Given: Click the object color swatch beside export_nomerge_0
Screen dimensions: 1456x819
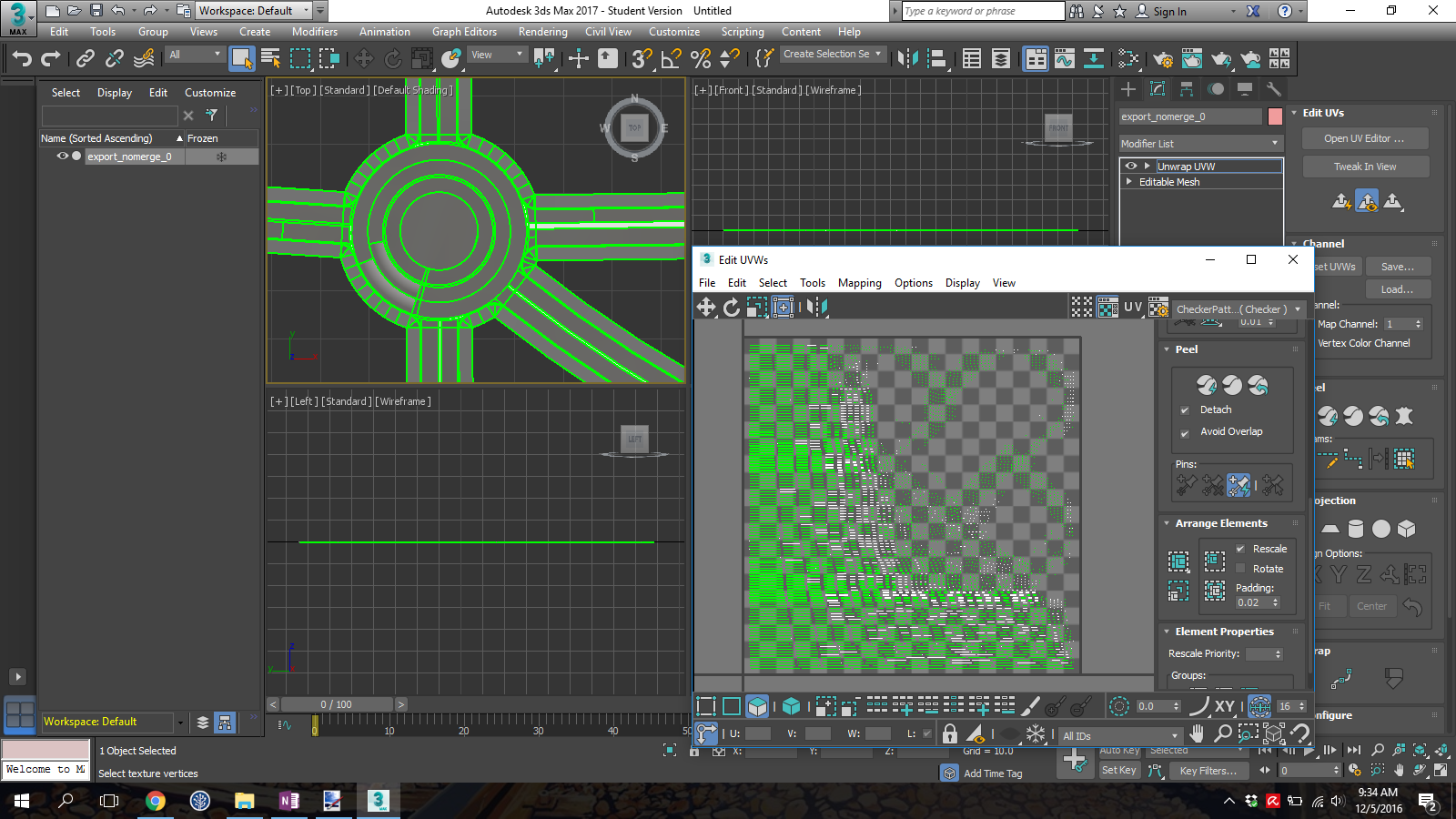Looking at the screenshot, I should 1275,116.
